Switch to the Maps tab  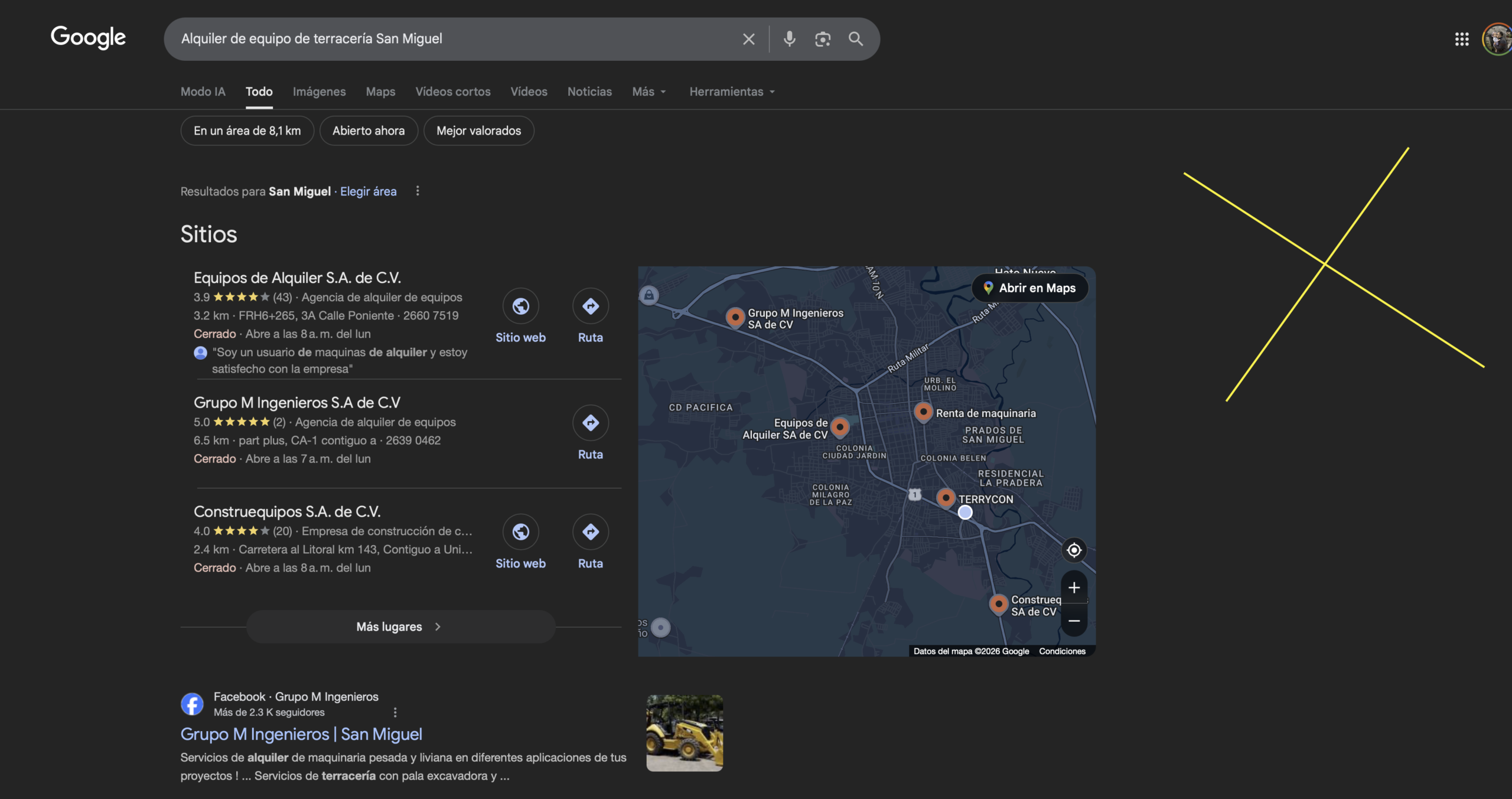coord(380,92)
